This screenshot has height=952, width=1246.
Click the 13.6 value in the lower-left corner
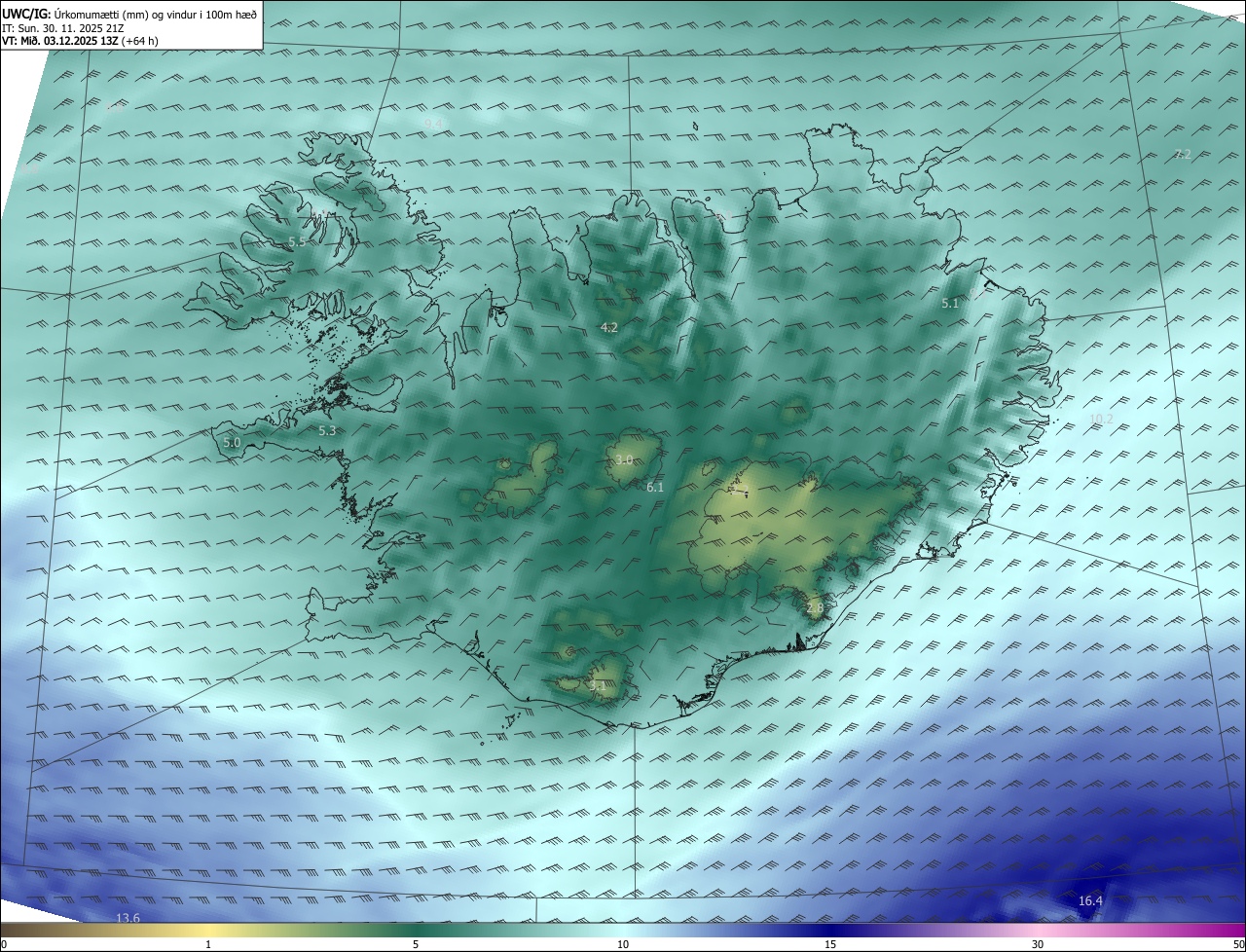coord(128,918)
